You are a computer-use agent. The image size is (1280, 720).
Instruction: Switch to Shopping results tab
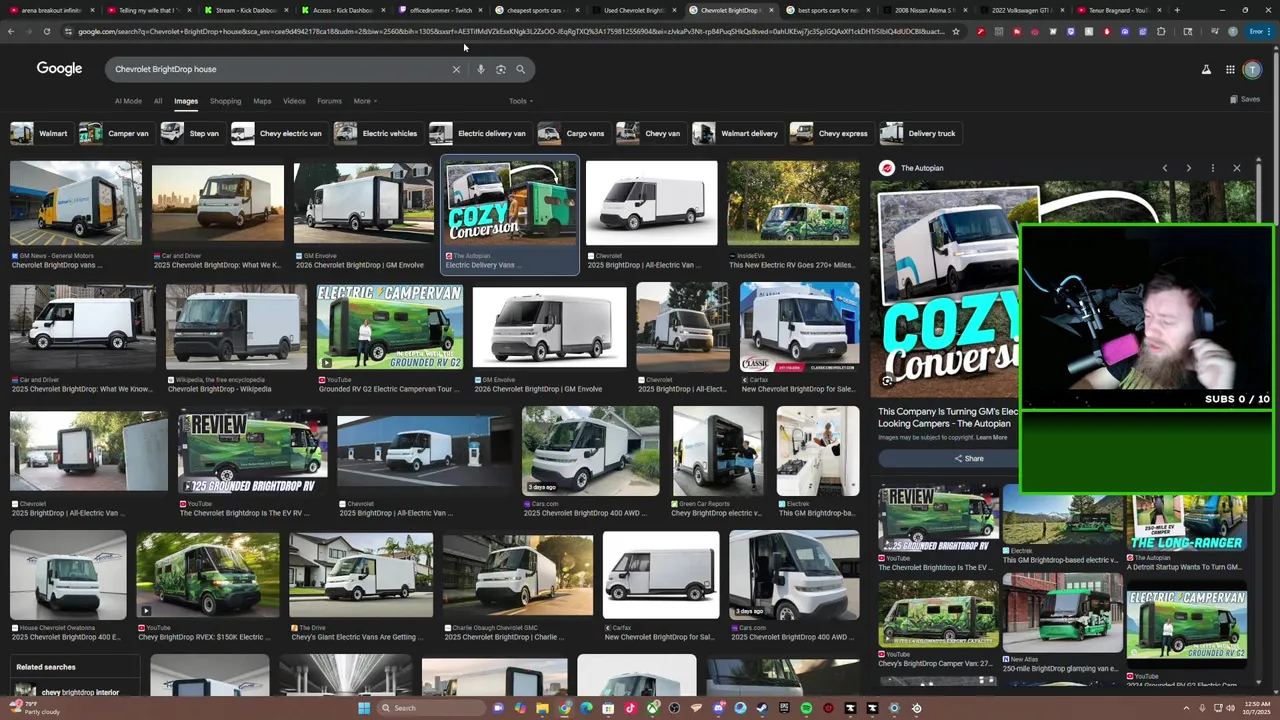click(x=225, y=101)
